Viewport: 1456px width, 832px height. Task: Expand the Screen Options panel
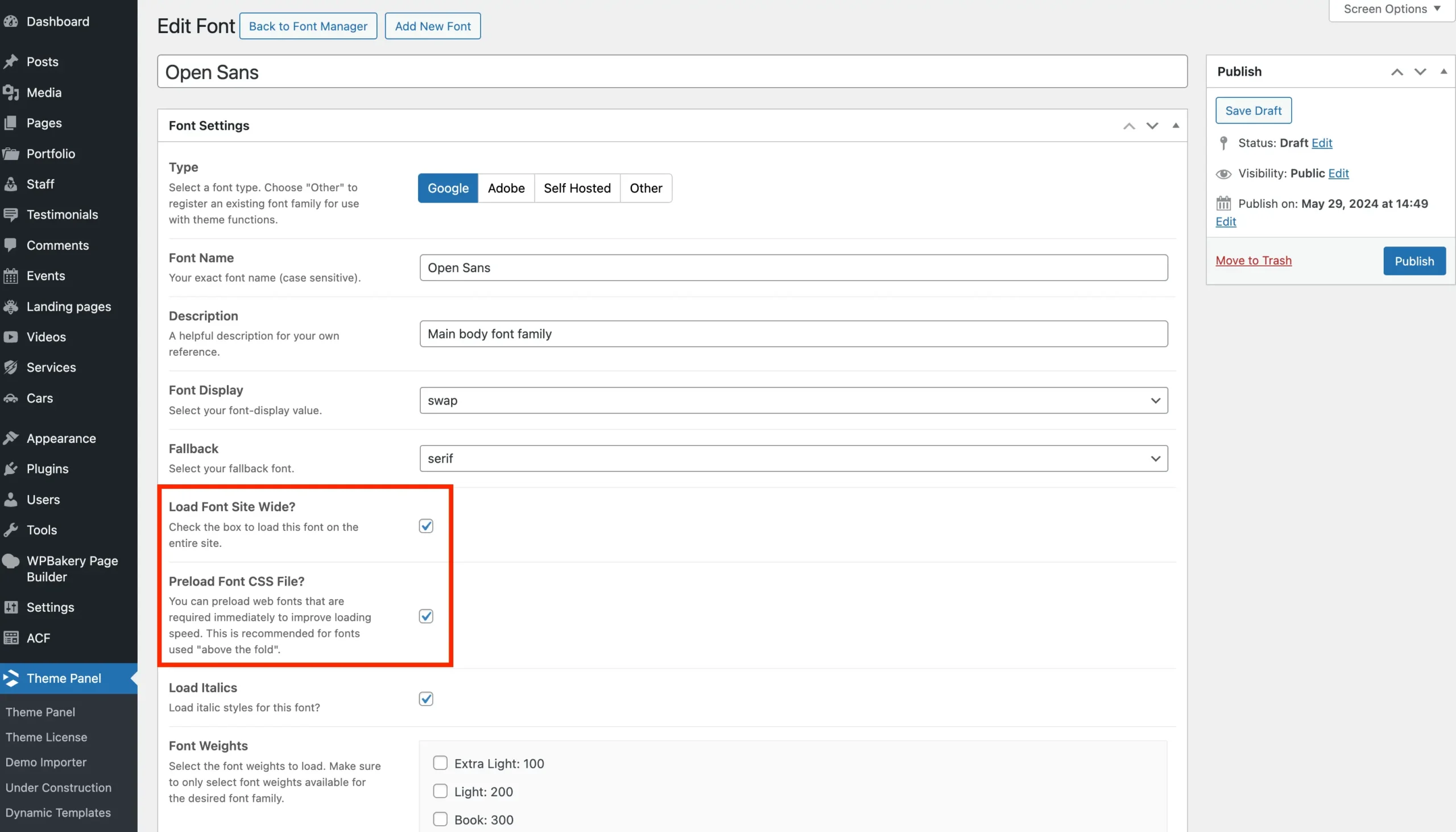coord(1392,9)
